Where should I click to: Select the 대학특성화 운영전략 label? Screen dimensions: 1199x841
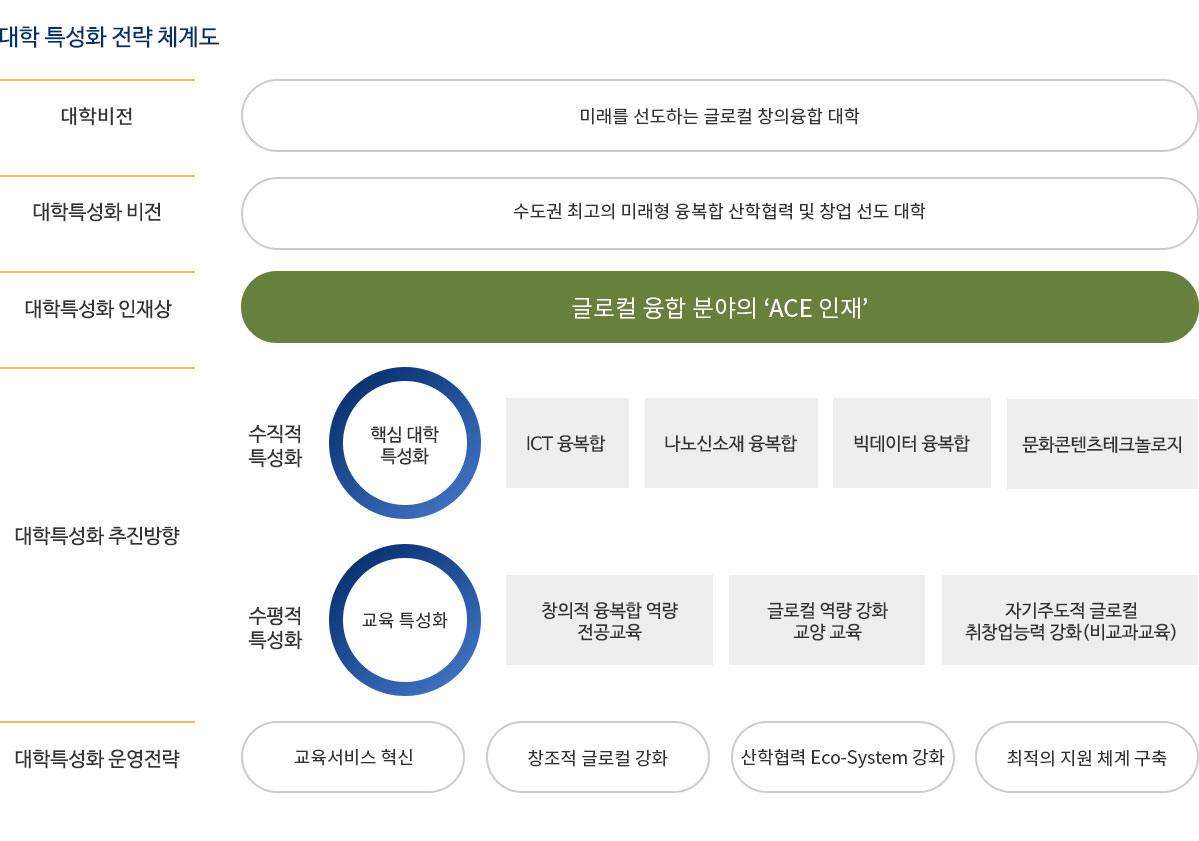[x=97, y=758]
